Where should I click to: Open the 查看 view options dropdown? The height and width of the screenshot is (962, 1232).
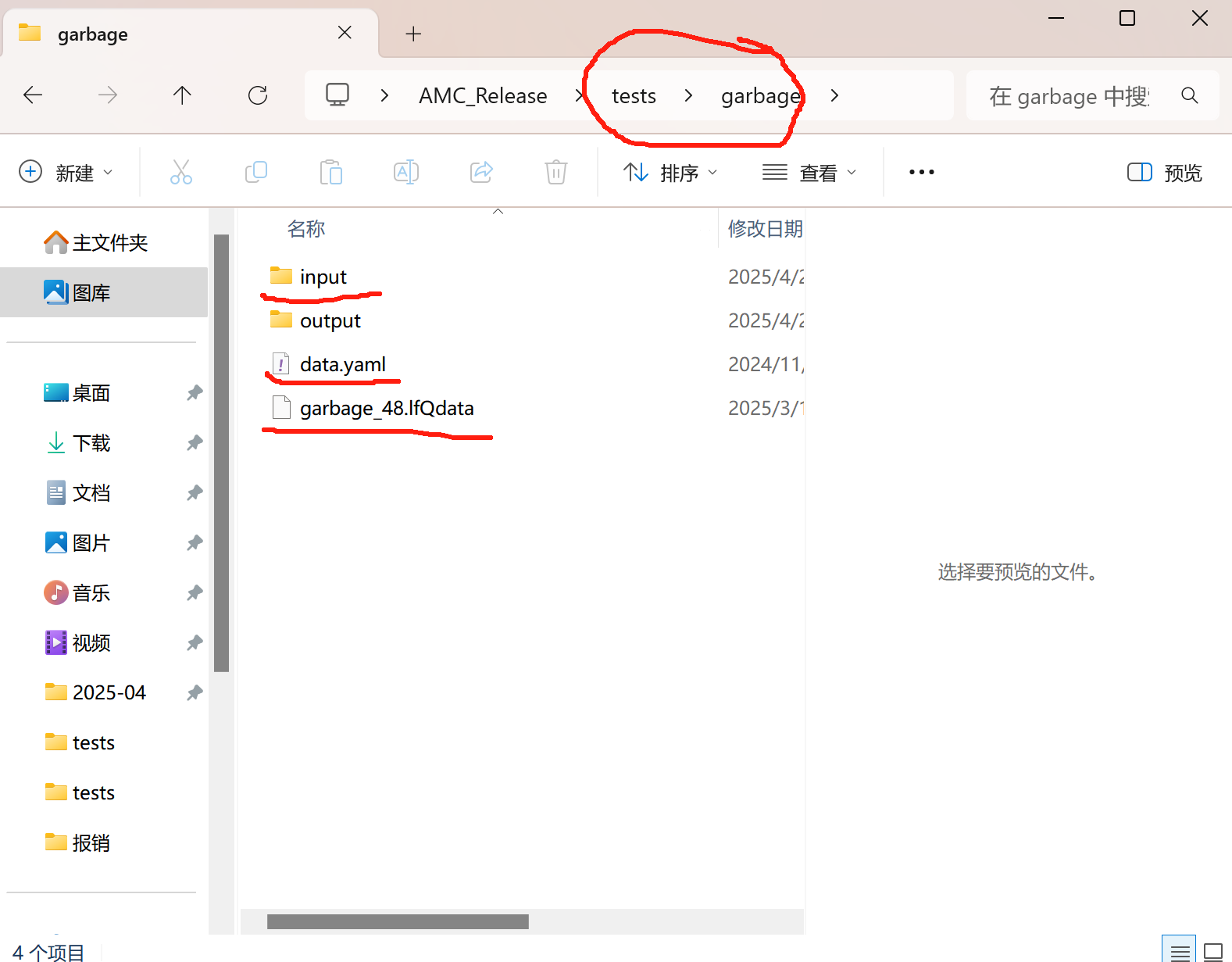pyautogui.click(x=809, y=173)
